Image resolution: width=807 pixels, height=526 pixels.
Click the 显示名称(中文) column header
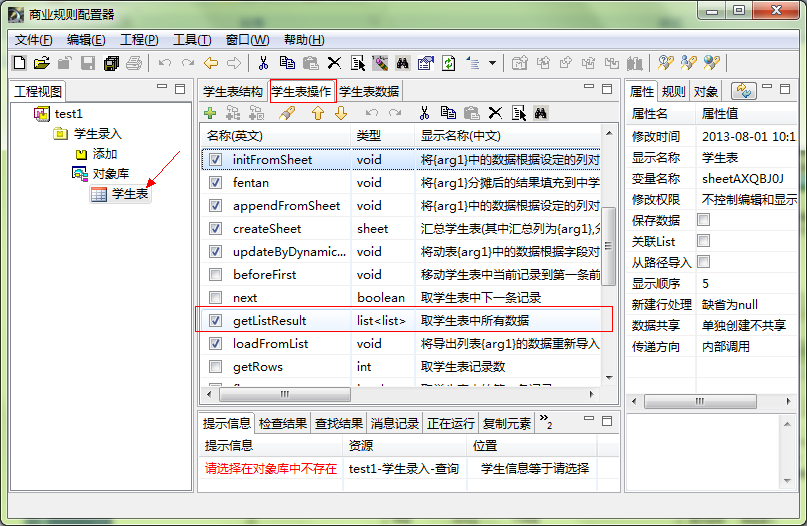tap(507, 135)
